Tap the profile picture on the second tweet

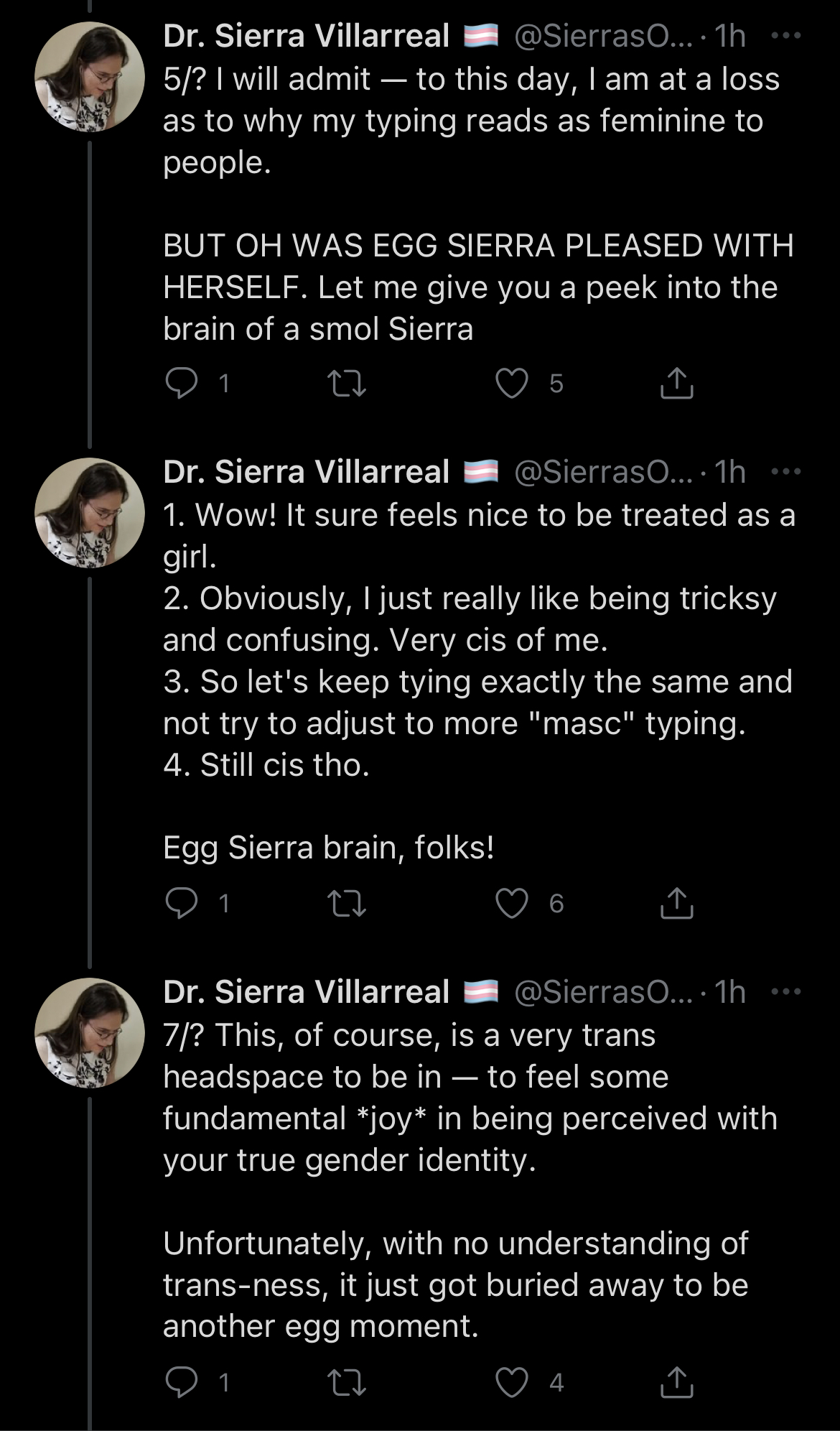click(x=90, y=513)
